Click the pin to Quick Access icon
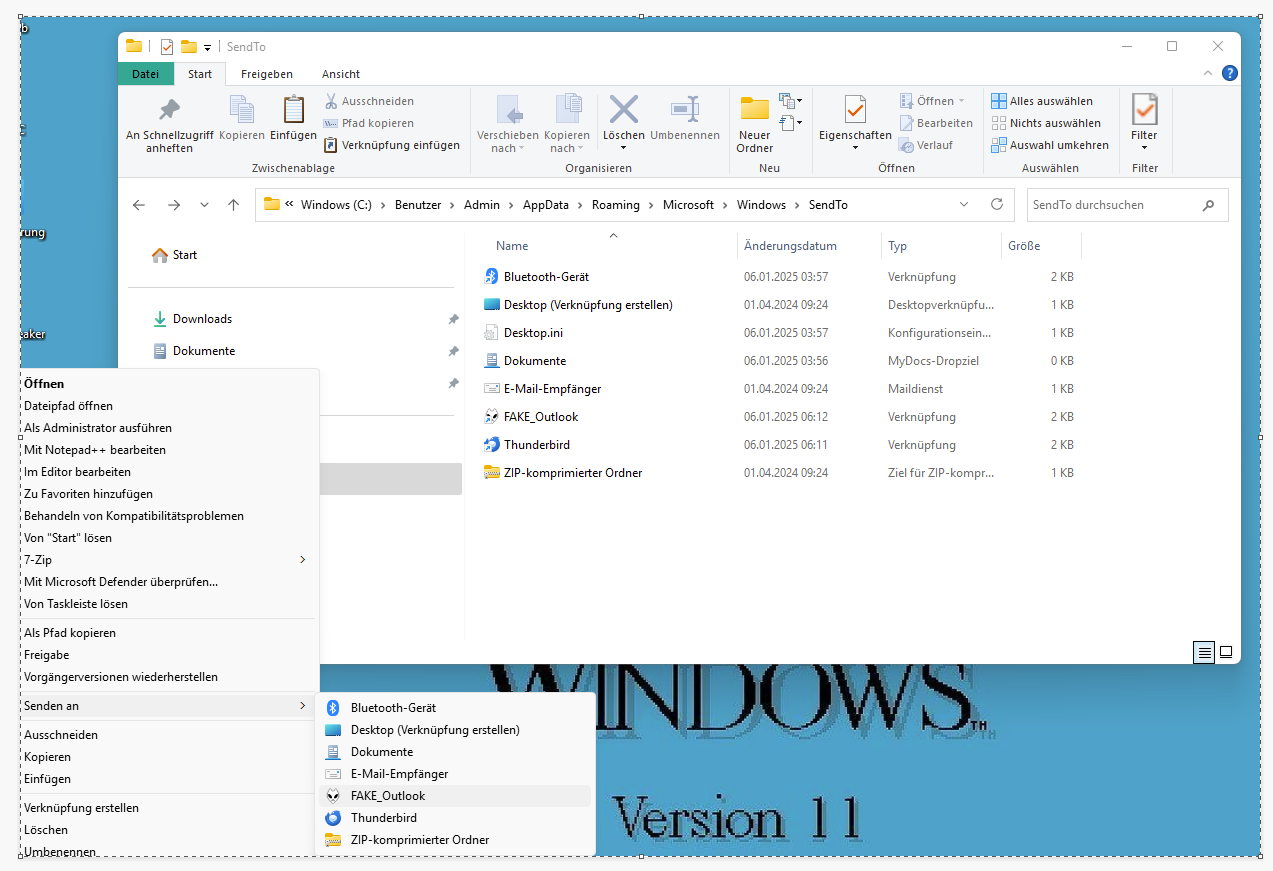This screenshot has width=1273, height=871. 169,109
